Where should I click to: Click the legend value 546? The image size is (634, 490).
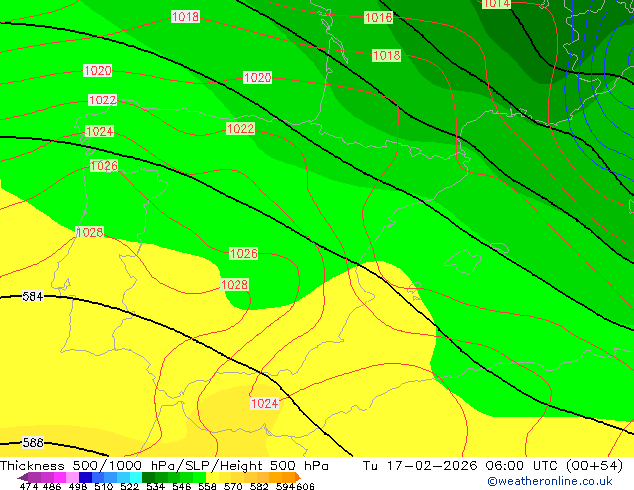(x=182, y=486)
